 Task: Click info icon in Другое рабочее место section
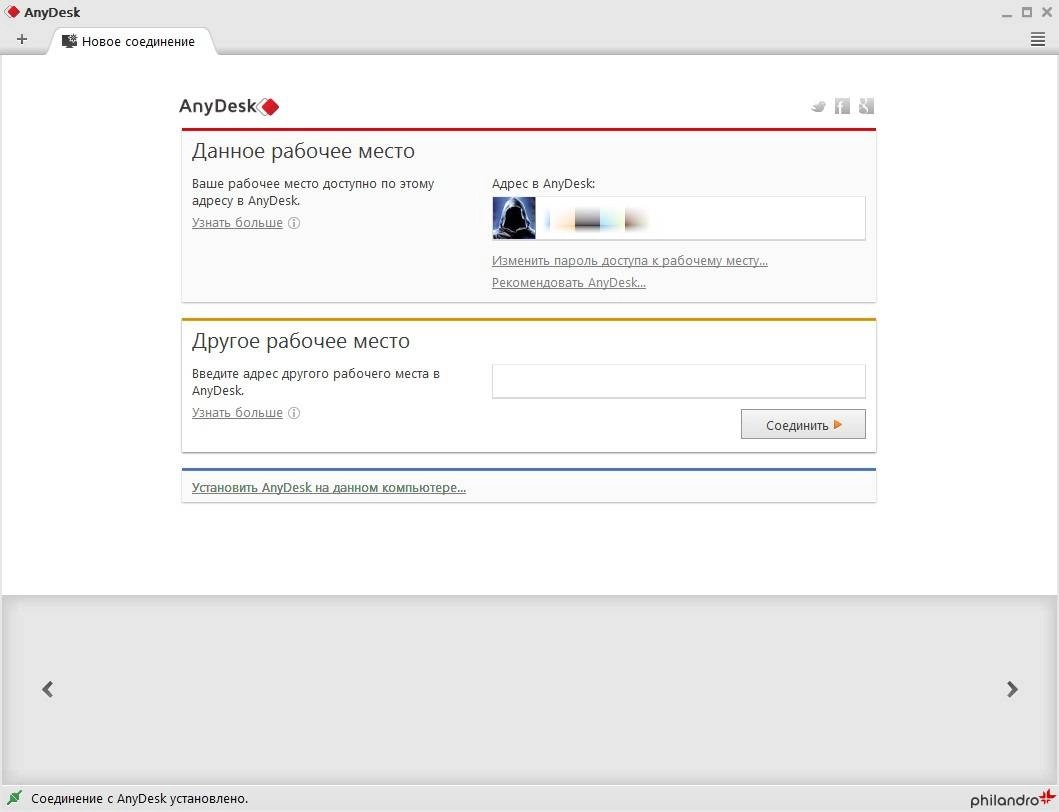[x=294, y=413]
